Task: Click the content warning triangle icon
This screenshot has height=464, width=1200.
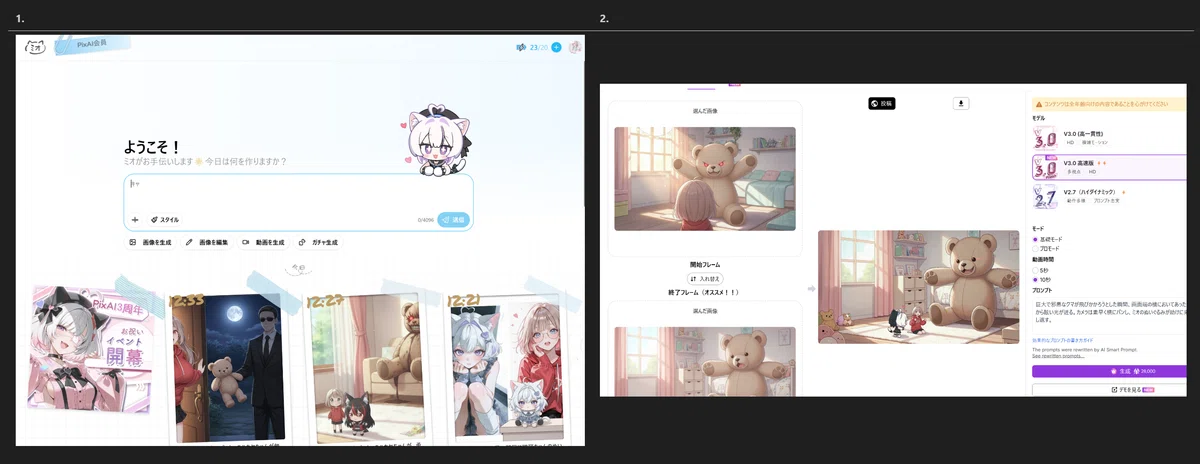Action: click(x=1039, y=104)
